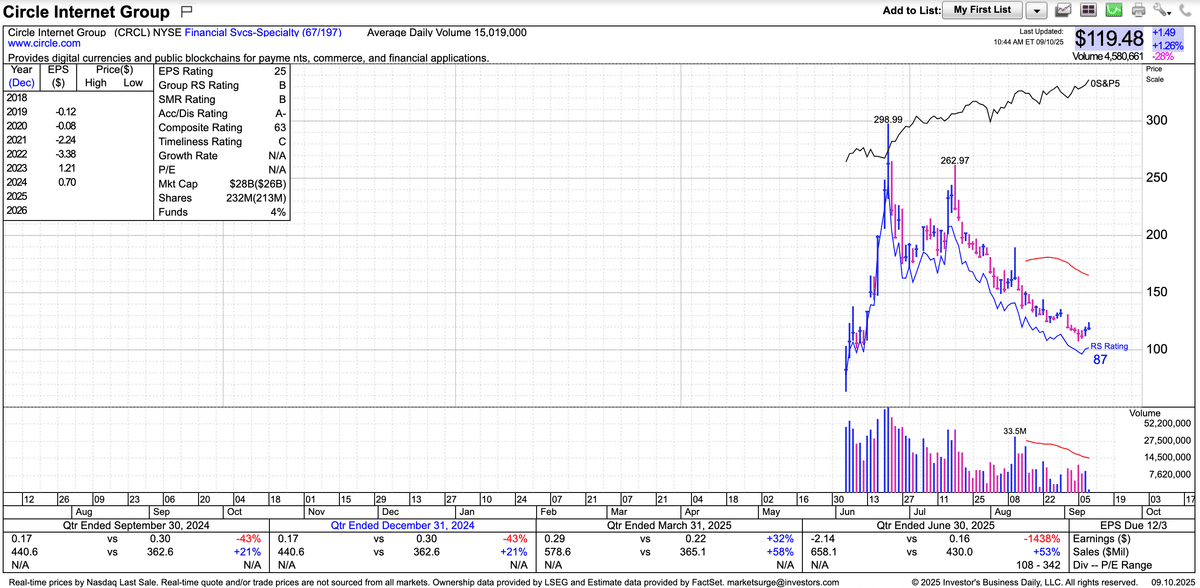Print the chart with the printer icon
The image size is (1200, 588).
click(1138, 11)
